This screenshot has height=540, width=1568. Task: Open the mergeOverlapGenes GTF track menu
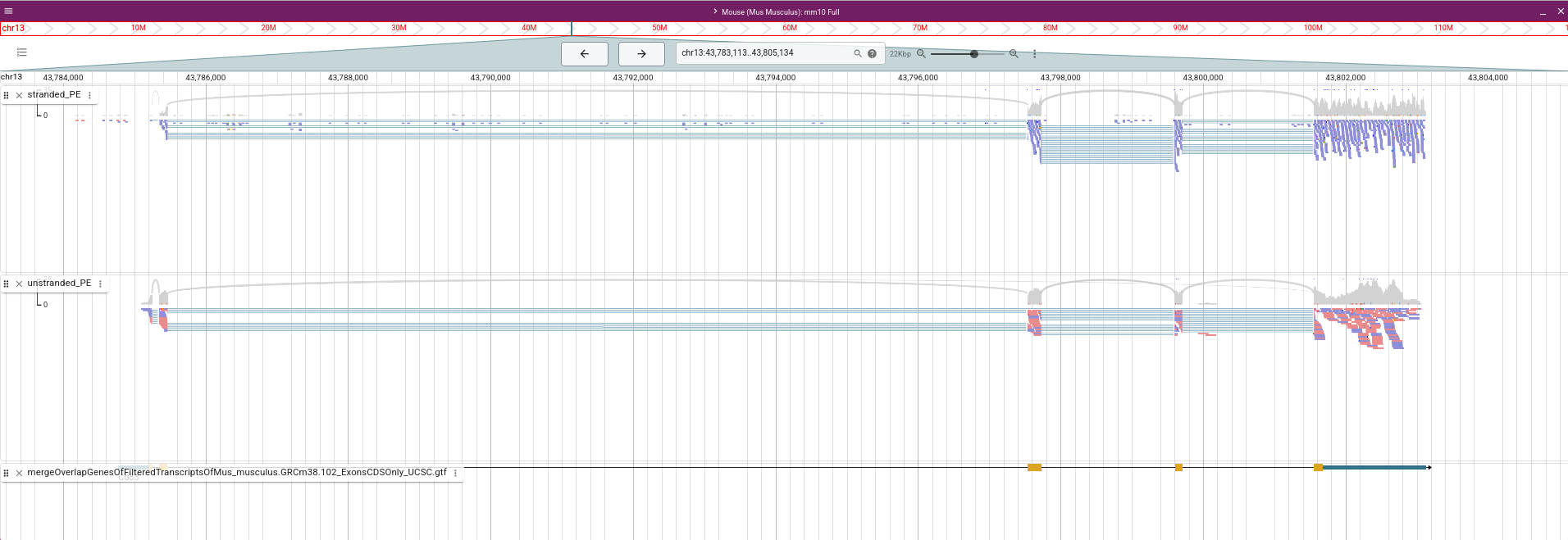455,473
